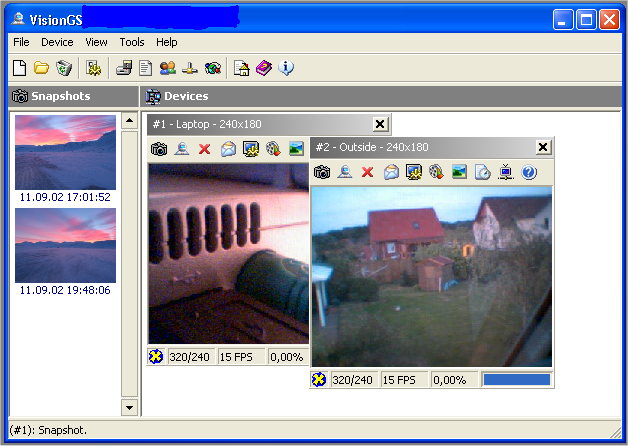Click the document with house icon
The width and height of the screenshot is (628, 446).
pyautogui.click(x=242, y=68)
